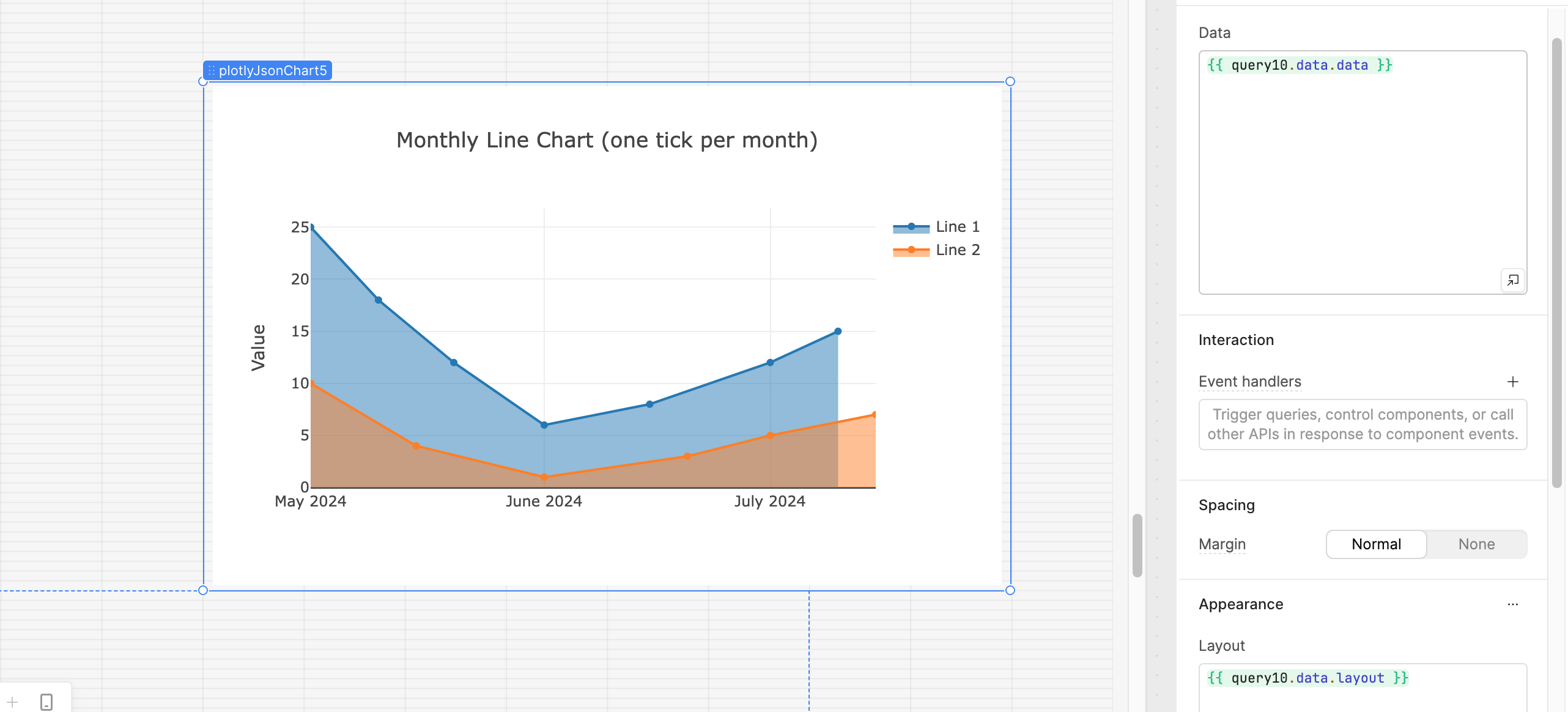
Task: Click the empty event handlers placeholder box
Action: point(1363,425)
